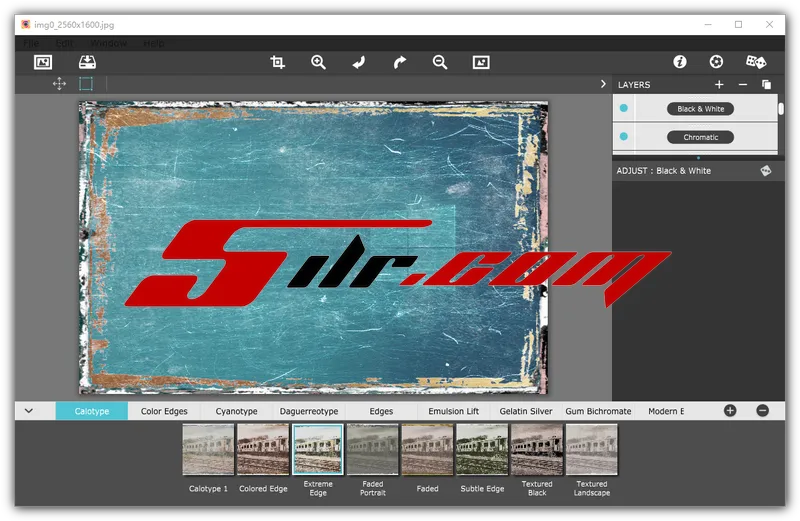Maximize the application window
Screen dimensions: 800x521
pyautogui.click(x=738, y=24)
